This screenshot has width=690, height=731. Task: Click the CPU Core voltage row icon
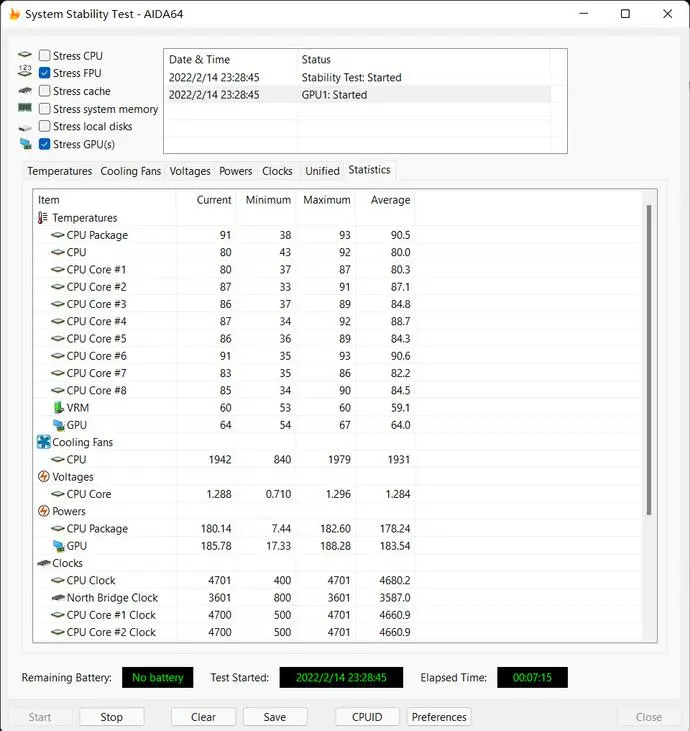pos(58,494)
